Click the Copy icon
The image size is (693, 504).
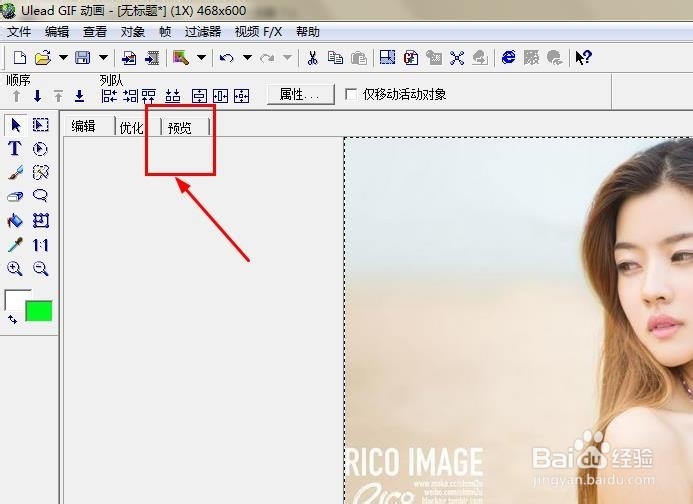coord(335,58)
